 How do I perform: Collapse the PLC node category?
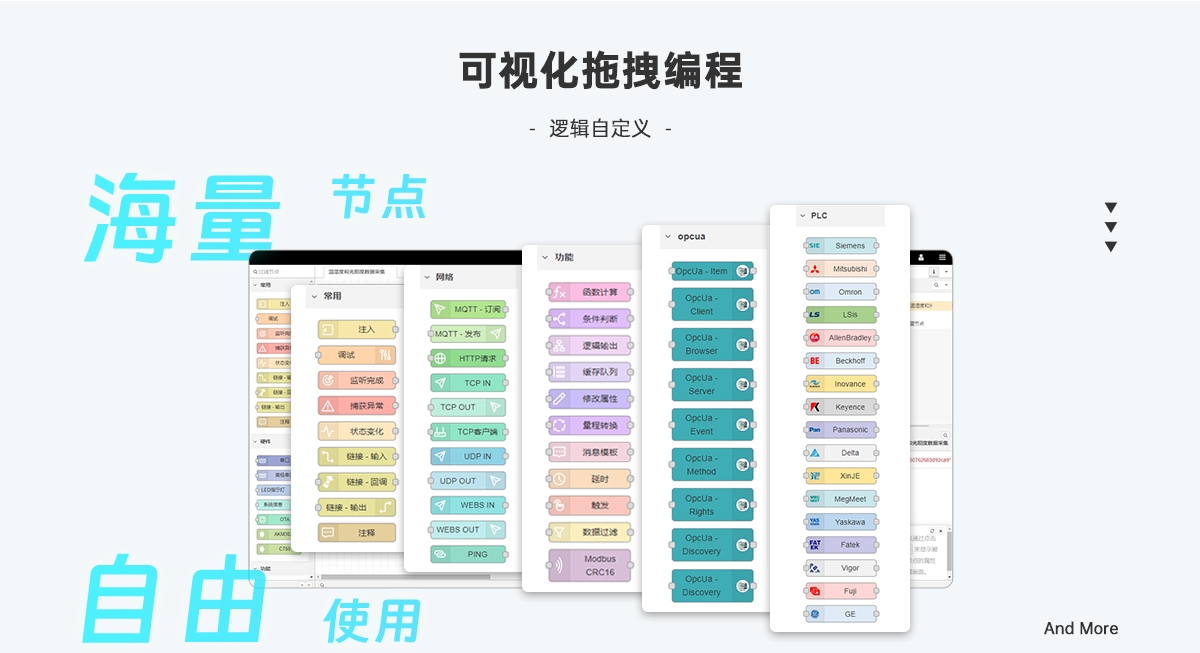tap(802, 216)
